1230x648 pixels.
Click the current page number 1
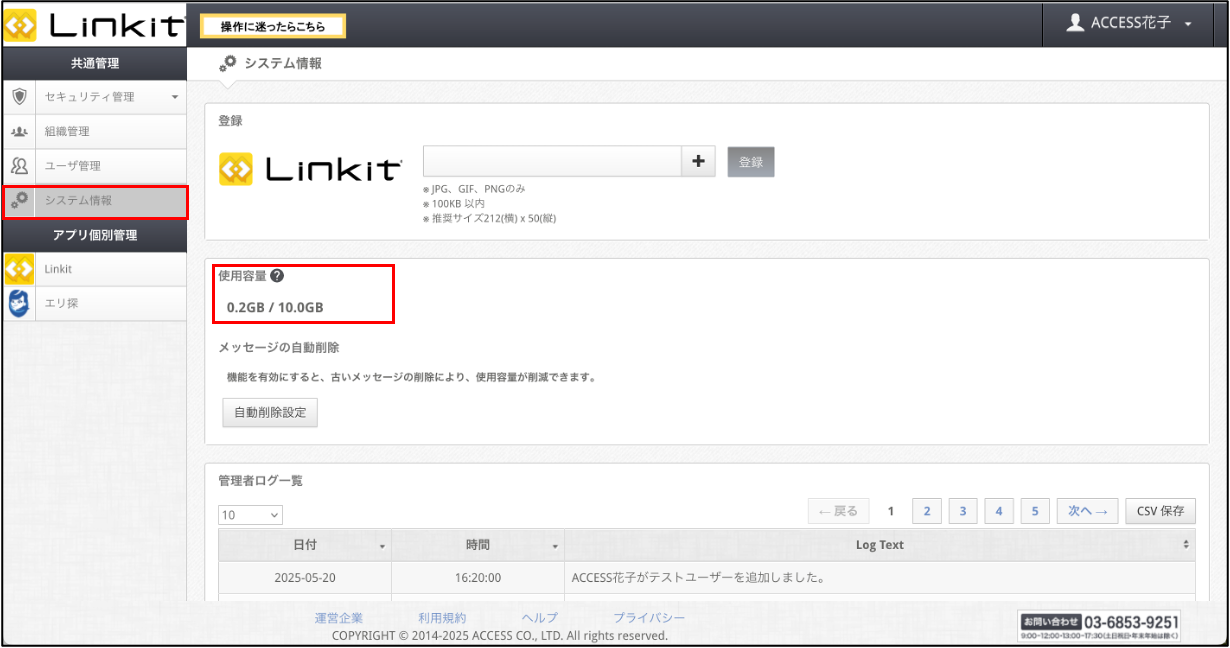[891, 511]
